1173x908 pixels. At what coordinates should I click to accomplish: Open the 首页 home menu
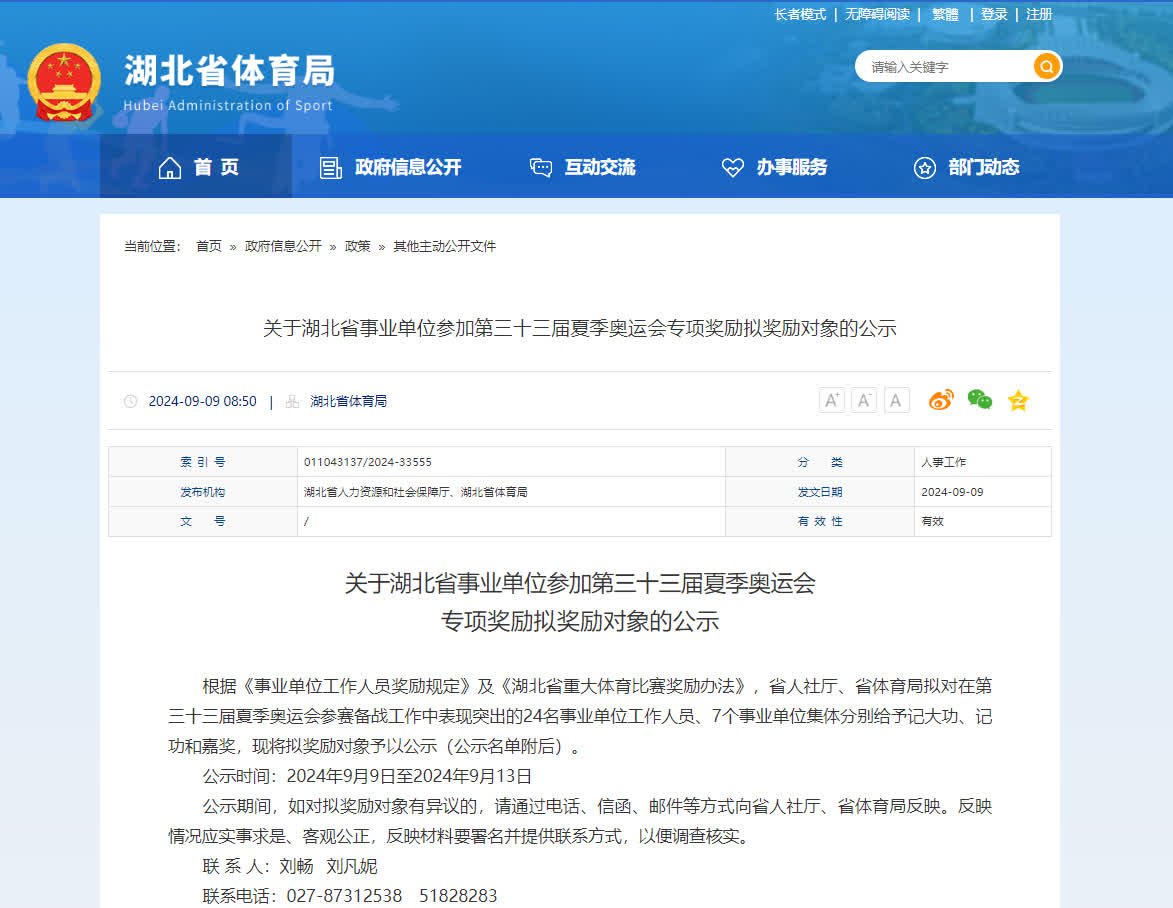coord(199,168)
